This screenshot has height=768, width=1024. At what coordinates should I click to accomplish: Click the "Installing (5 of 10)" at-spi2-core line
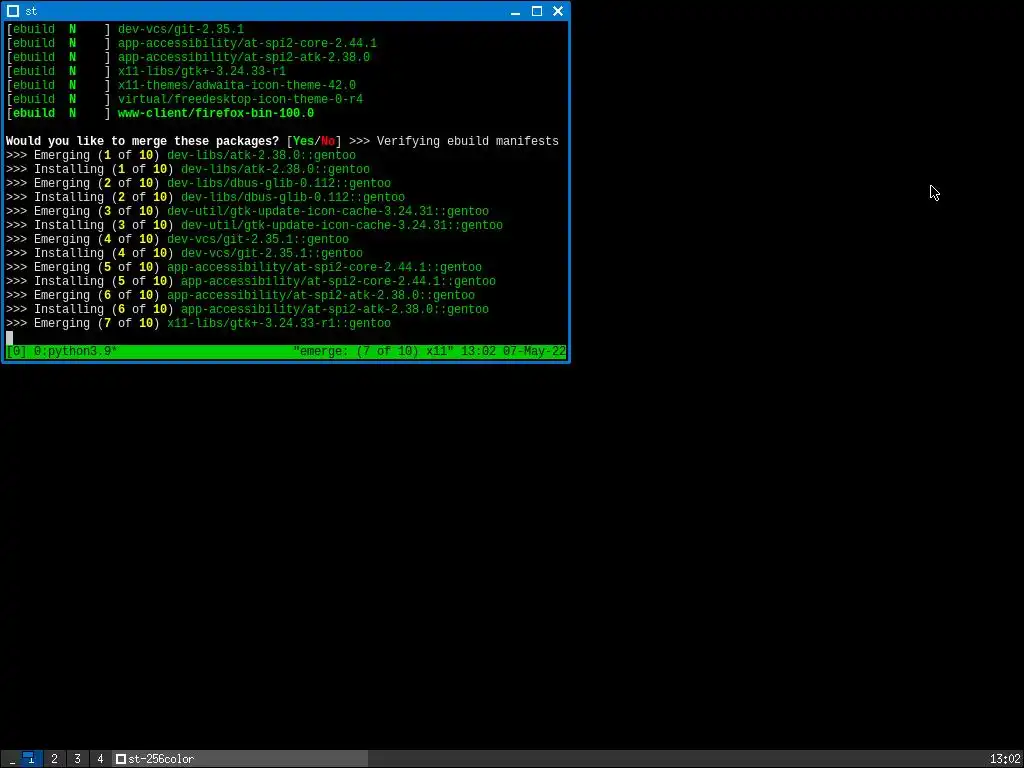pos(251,281)
